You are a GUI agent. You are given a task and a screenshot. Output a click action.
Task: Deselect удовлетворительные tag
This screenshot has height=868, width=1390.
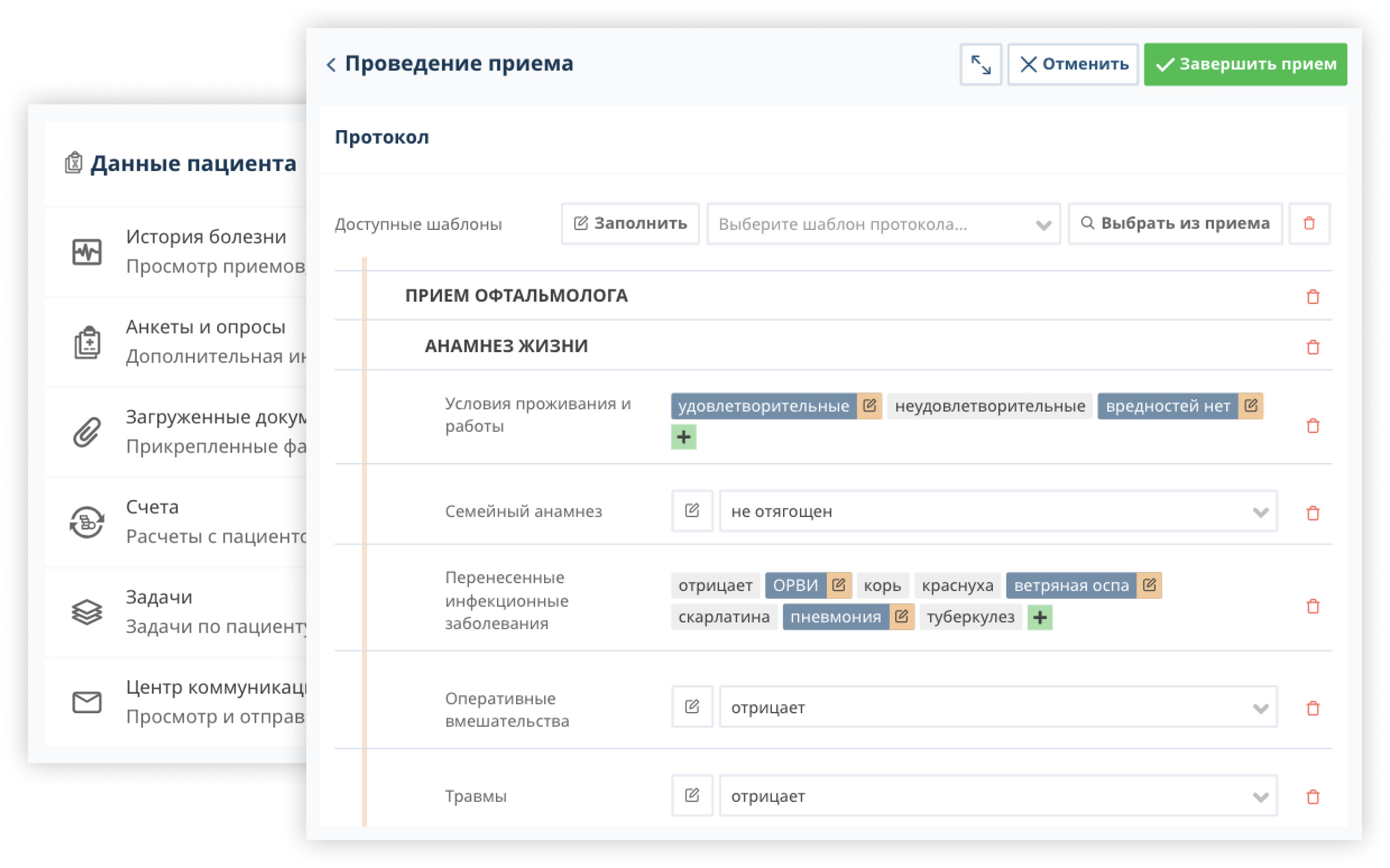[763, 407]
